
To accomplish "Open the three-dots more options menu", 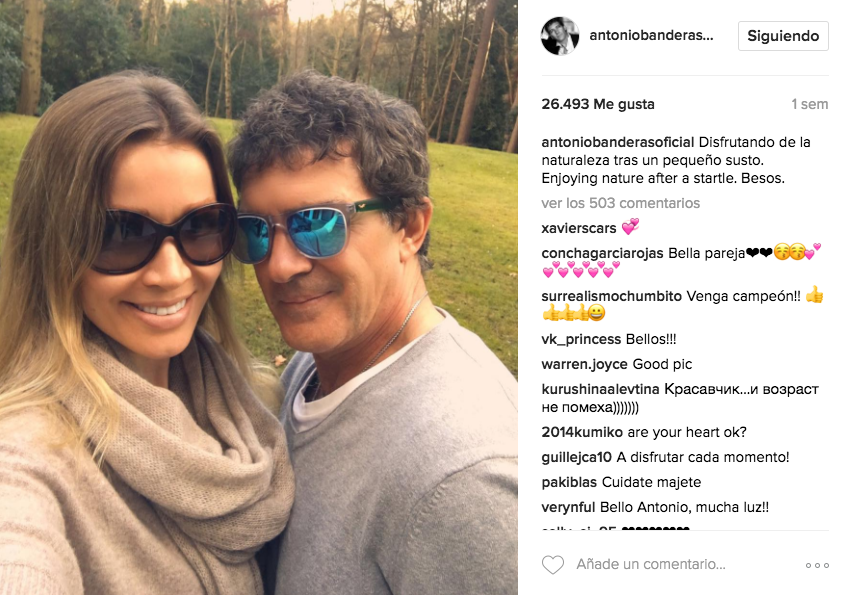I will (x=817, y=565).
